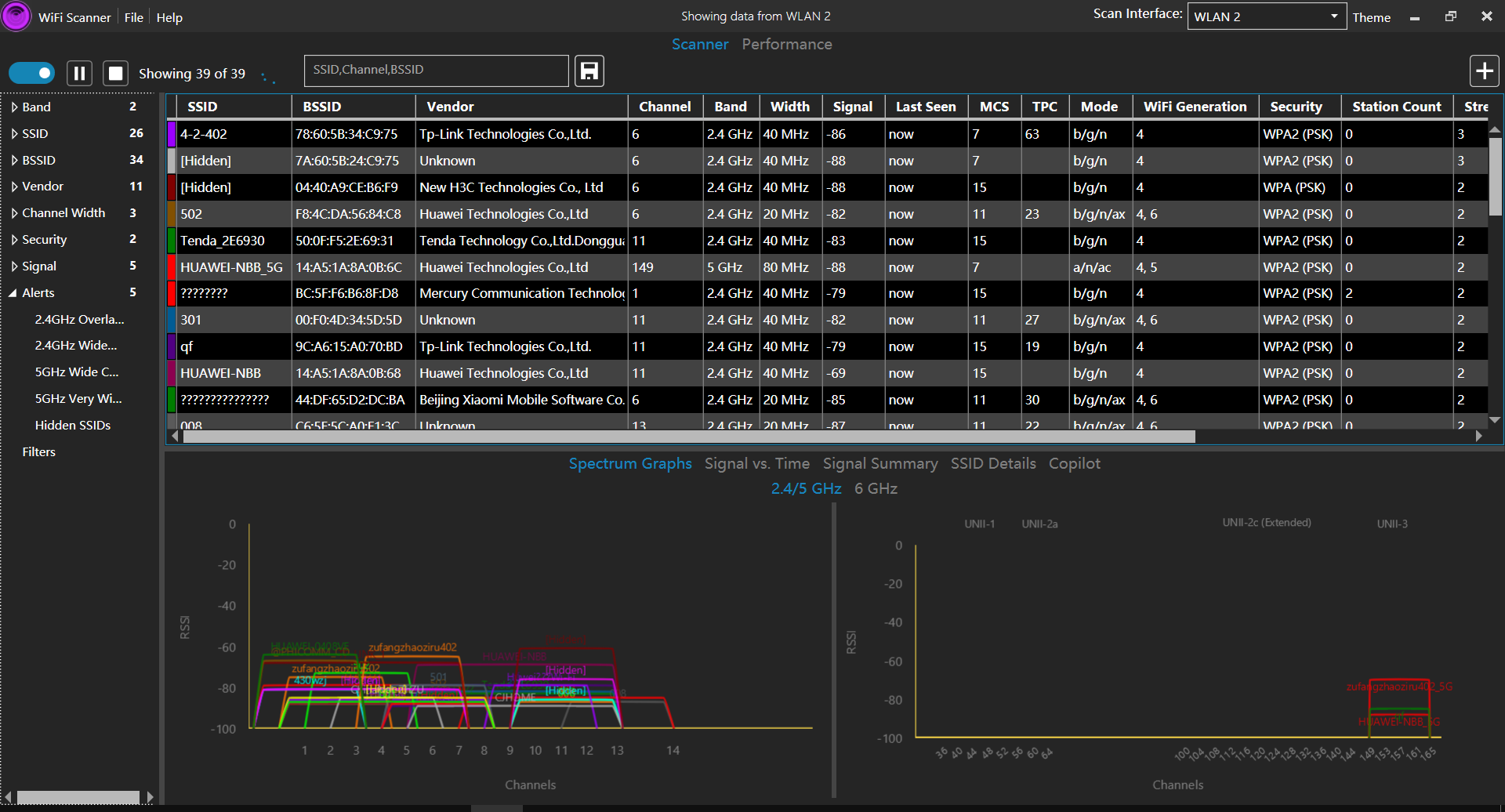Expand the Band filter group

click(x=14, y=107)
